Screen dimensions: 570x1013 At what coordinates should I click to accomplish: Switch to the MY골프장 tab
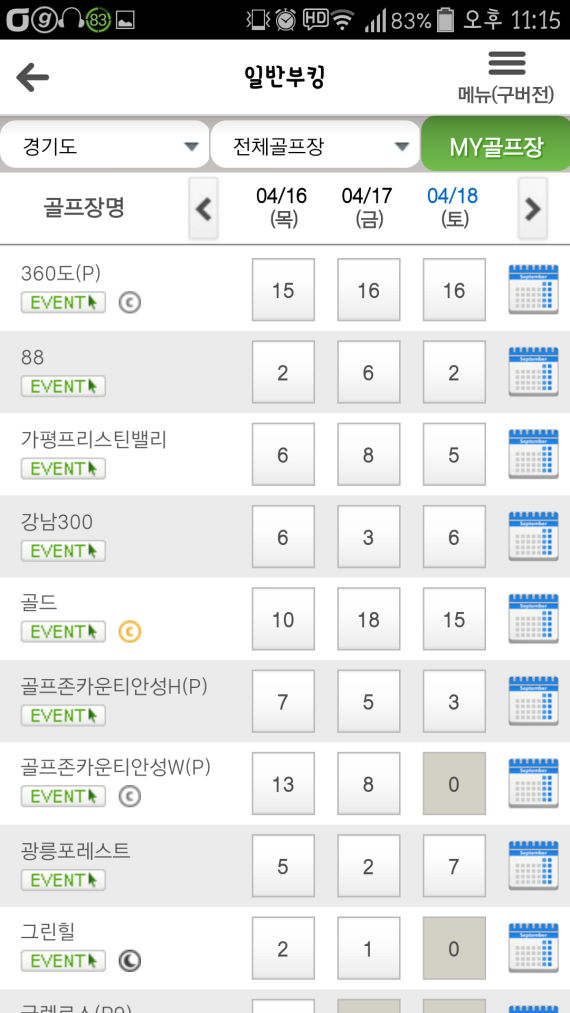pyautogui.click(x=496, y=144)
